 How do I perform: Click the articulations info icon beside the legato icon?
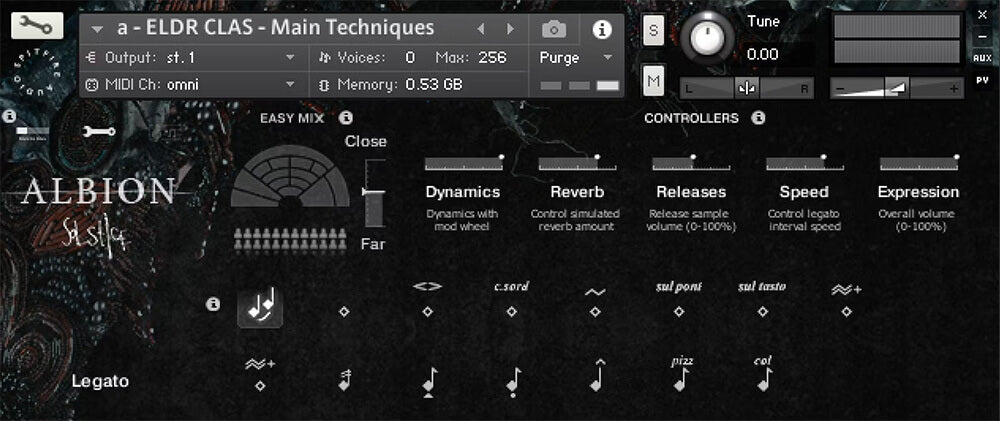(213, 304)
